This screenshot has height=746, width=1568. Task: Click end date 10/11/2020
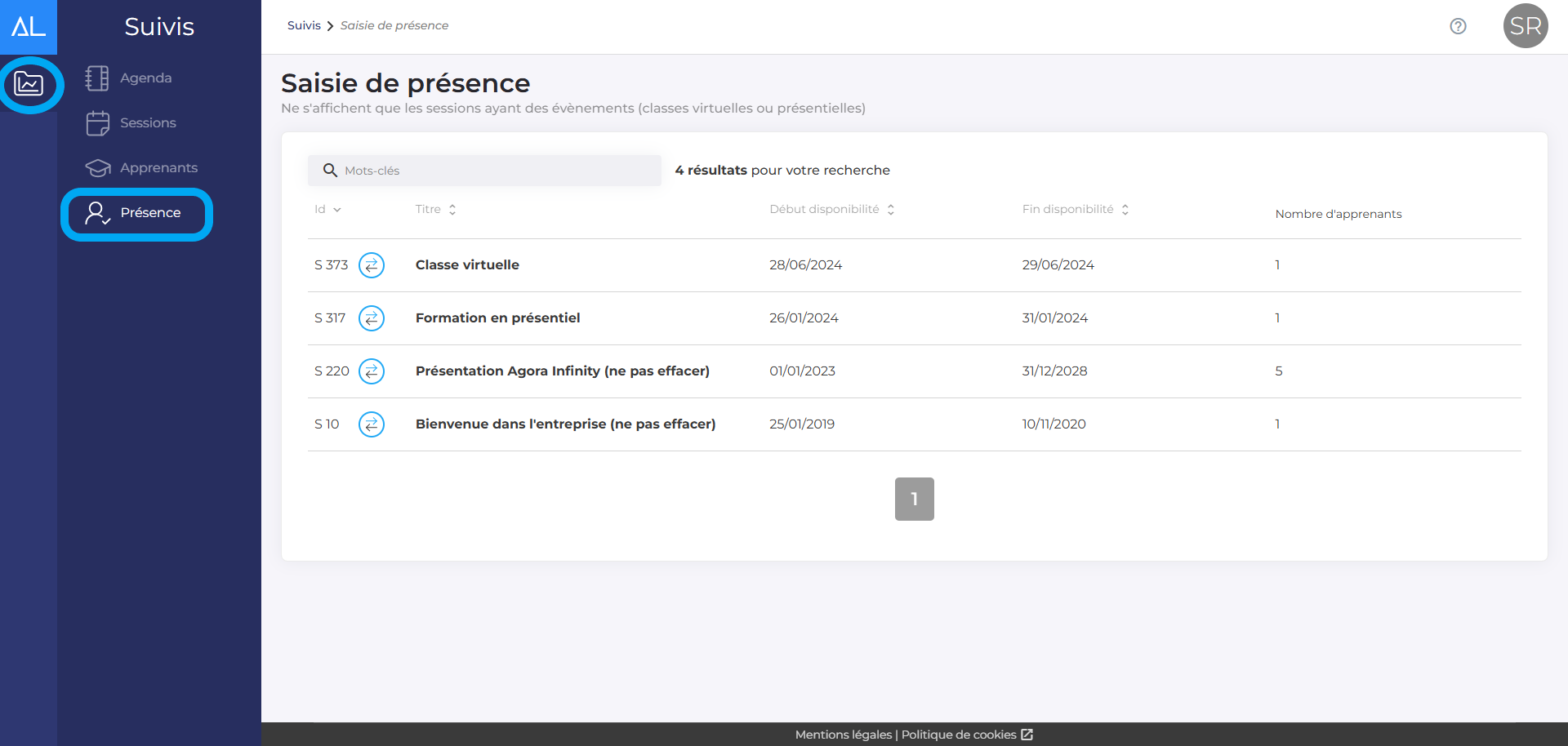(1053, 424)
